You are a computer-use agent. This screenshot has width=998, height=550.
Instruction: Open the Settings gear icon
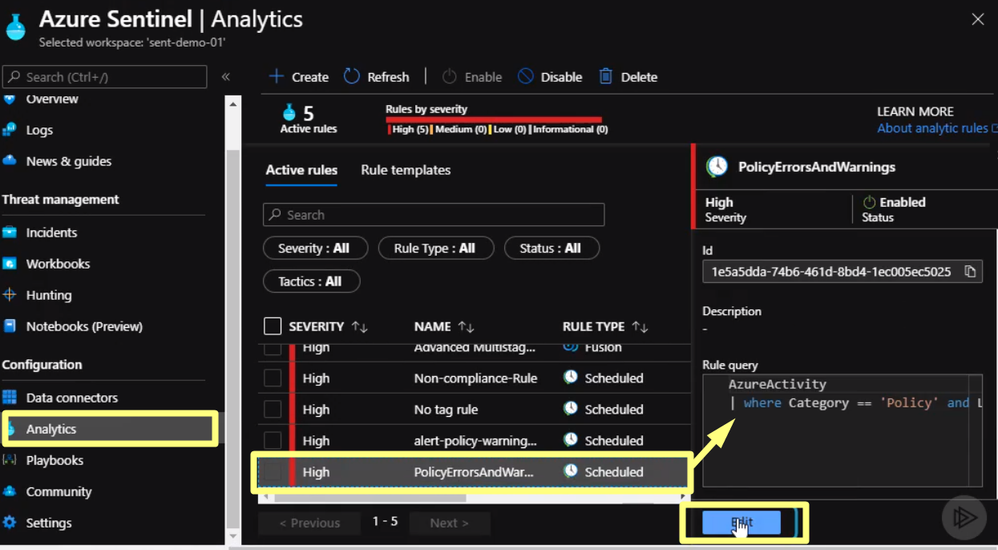[x=10, y=523]
